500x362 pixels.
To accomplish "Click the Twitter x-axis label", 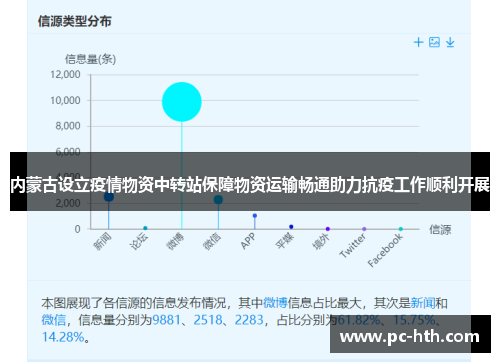I will (353, 245).
